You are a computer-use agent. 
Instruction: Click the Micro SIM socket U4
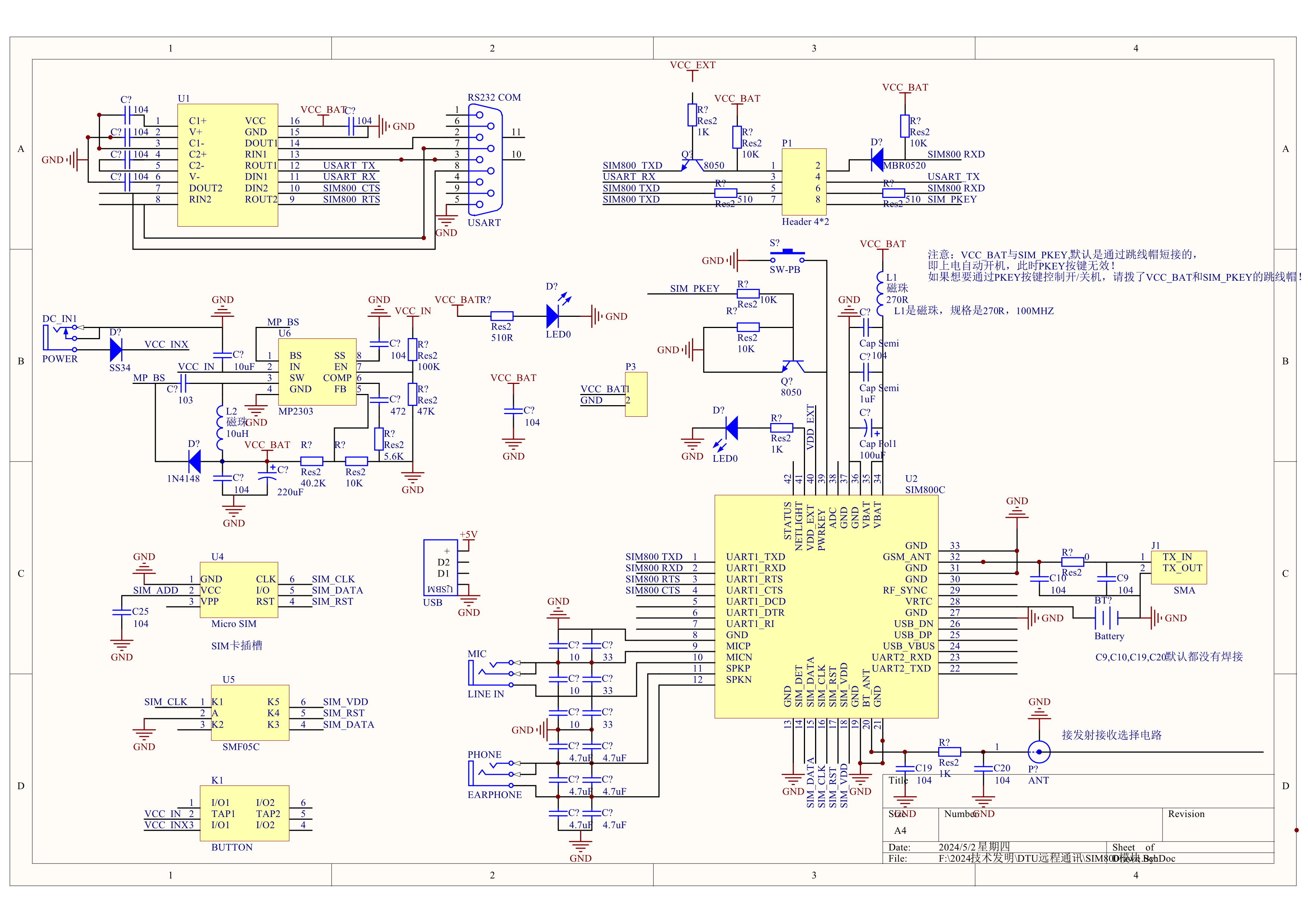[239, 590]
